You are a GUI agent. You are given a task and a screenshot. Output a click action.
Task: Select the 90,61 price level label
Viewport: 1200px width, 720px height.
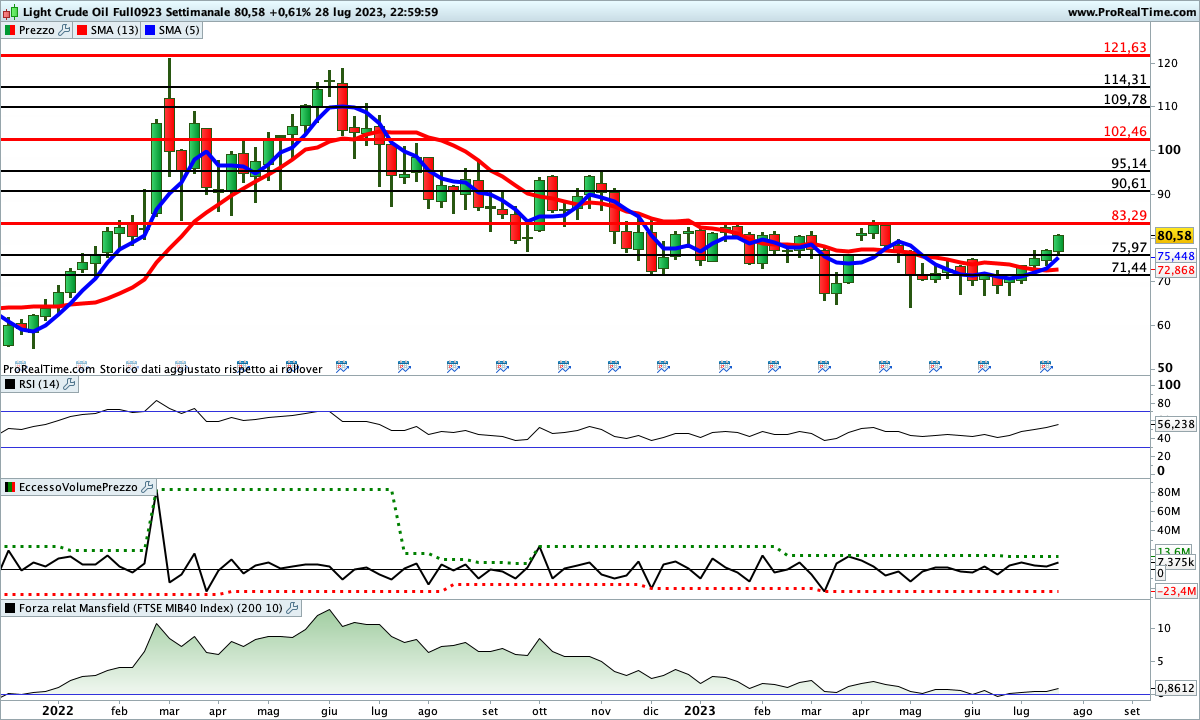pyautogui.click(x=1129, y=183)
